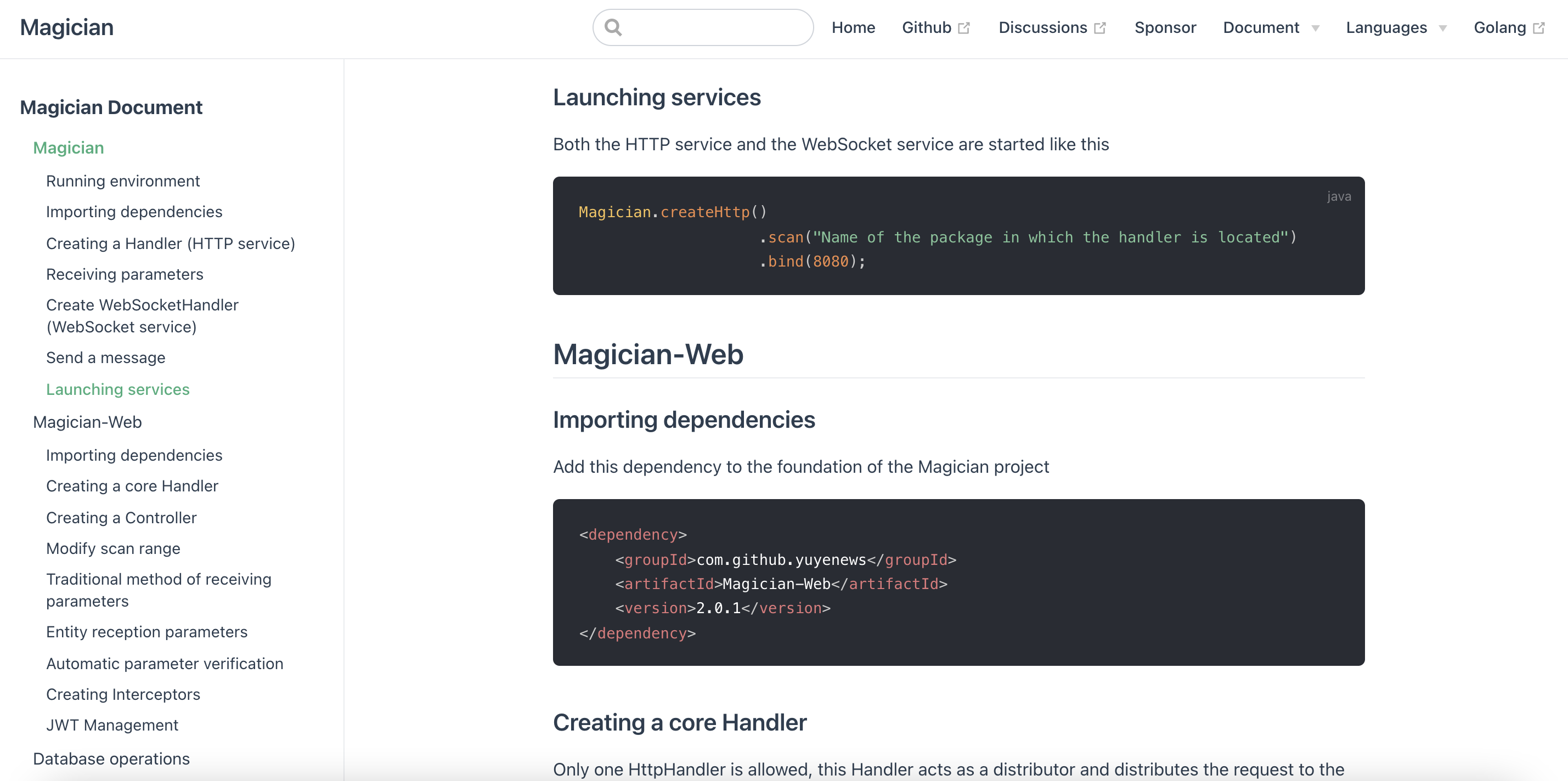Click the Magician site title
The height and width of the screenshot is (781, 1568).
66,27
